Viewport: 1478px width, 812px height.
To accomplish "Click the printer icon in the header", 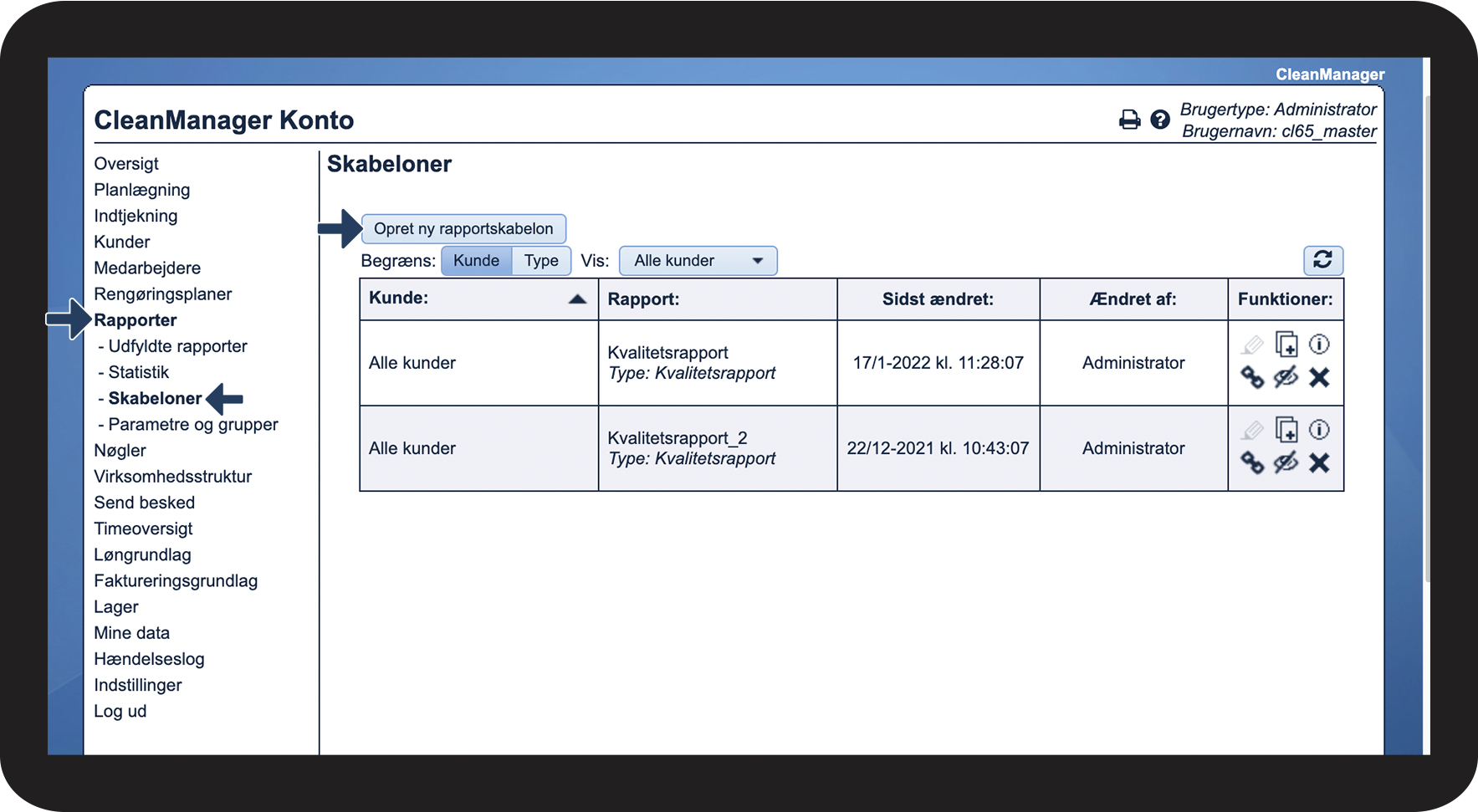I will [x=1129, y=120].
